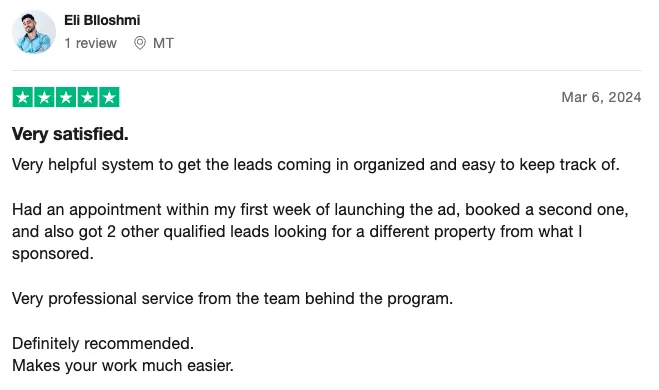Image resolution: width=659 pixels, height=390 pixels.
Task: Open the Very satisfied review title
Action: pos(70,134)
